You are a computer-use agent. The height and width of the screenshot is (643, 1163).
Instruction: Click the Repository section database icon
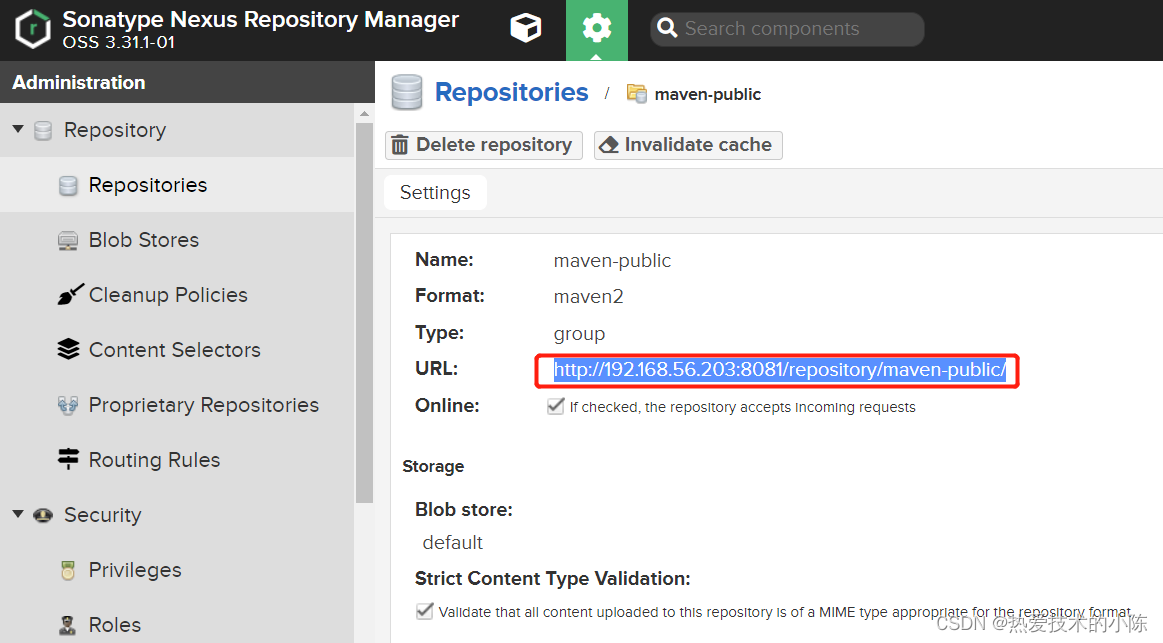tap(43, 131)
